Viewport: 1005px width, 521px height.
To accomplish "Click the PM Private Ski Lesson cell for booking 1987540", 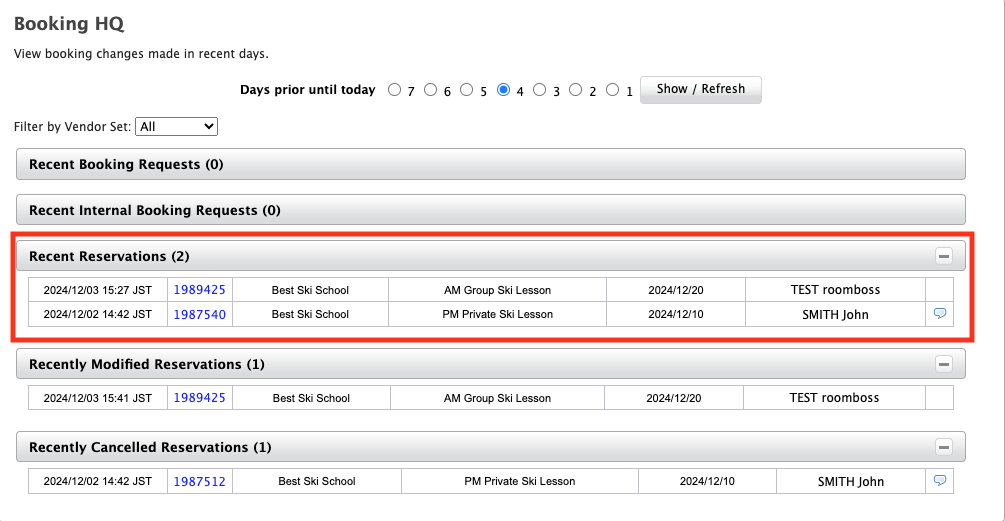I will 497,314.
